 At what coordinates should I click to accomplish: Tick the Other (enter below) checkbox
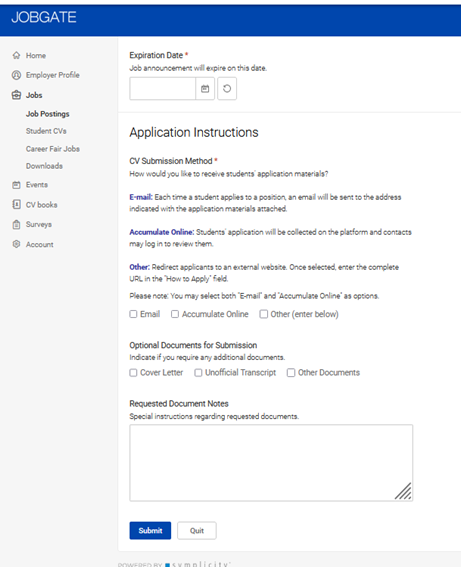264,314
